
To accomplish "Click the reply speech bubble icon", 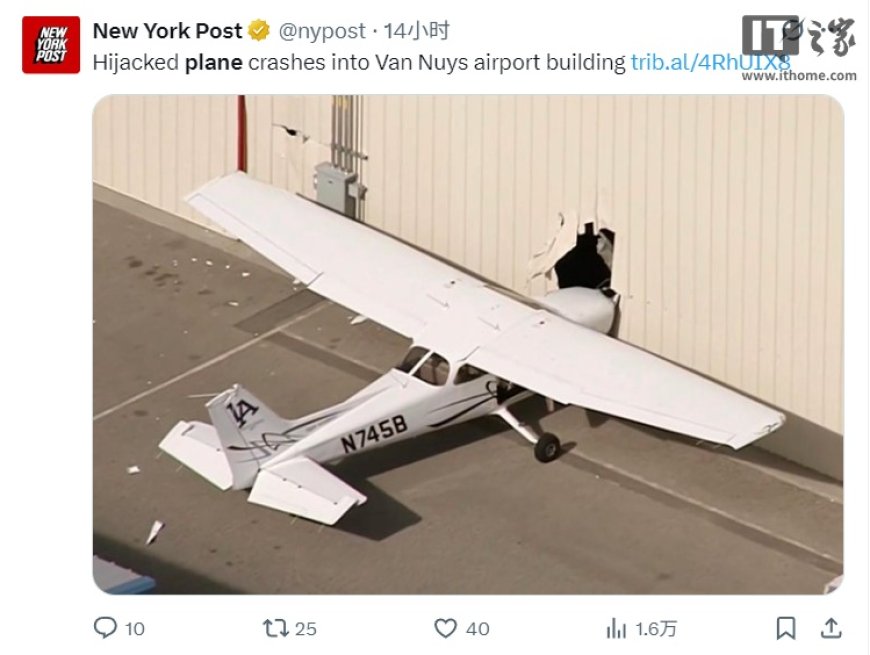I will [x=105, y=628].
